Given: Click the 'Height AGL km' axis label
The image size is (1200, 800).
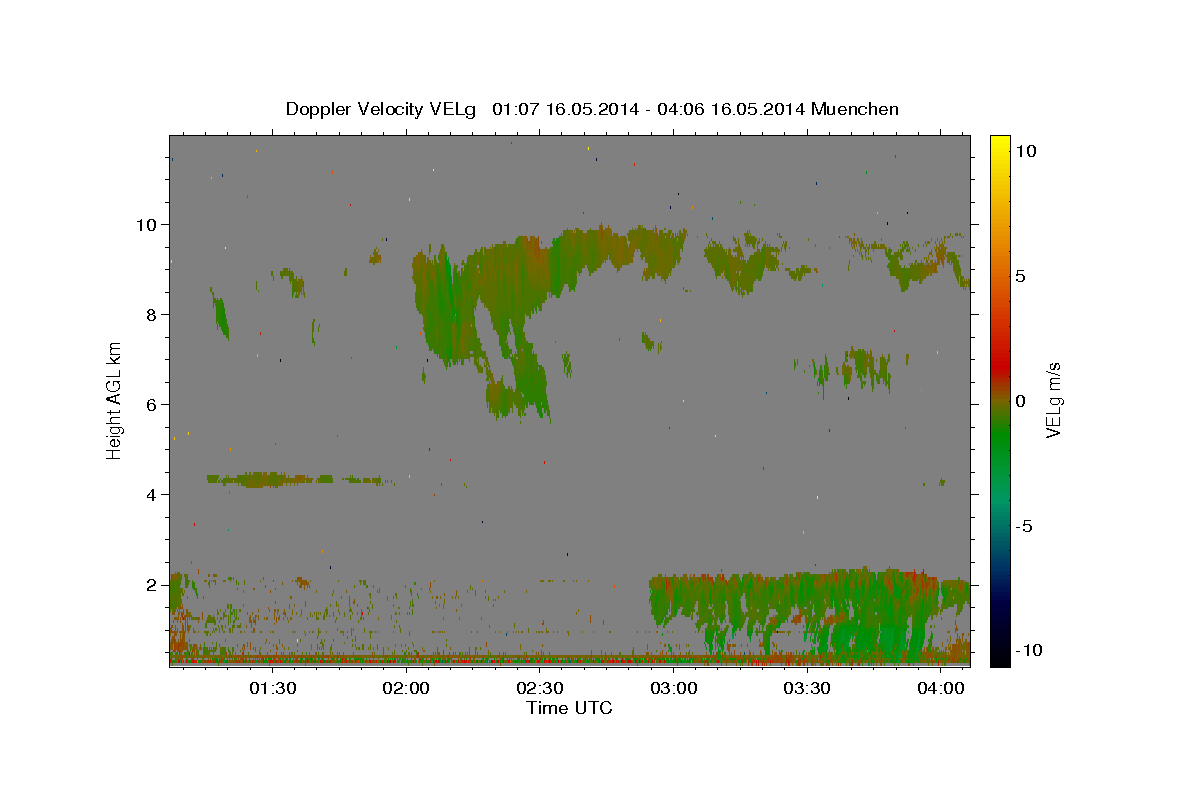Looking at the screenshot, I should (x=115, y=401).
